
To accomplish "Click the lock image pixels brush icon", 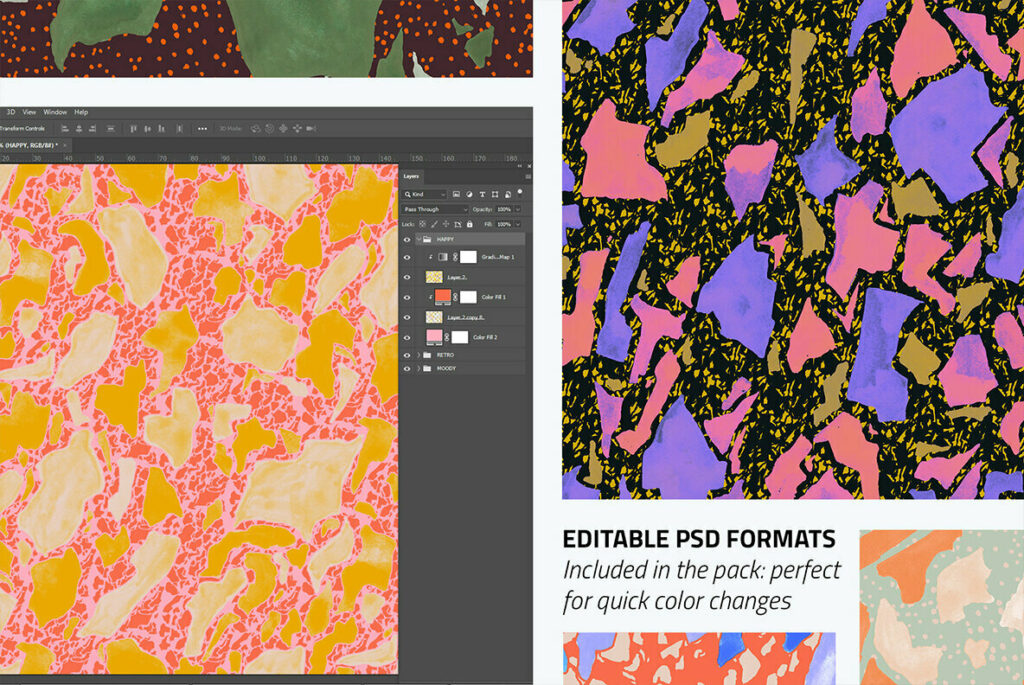I will [x=432, y=224].
